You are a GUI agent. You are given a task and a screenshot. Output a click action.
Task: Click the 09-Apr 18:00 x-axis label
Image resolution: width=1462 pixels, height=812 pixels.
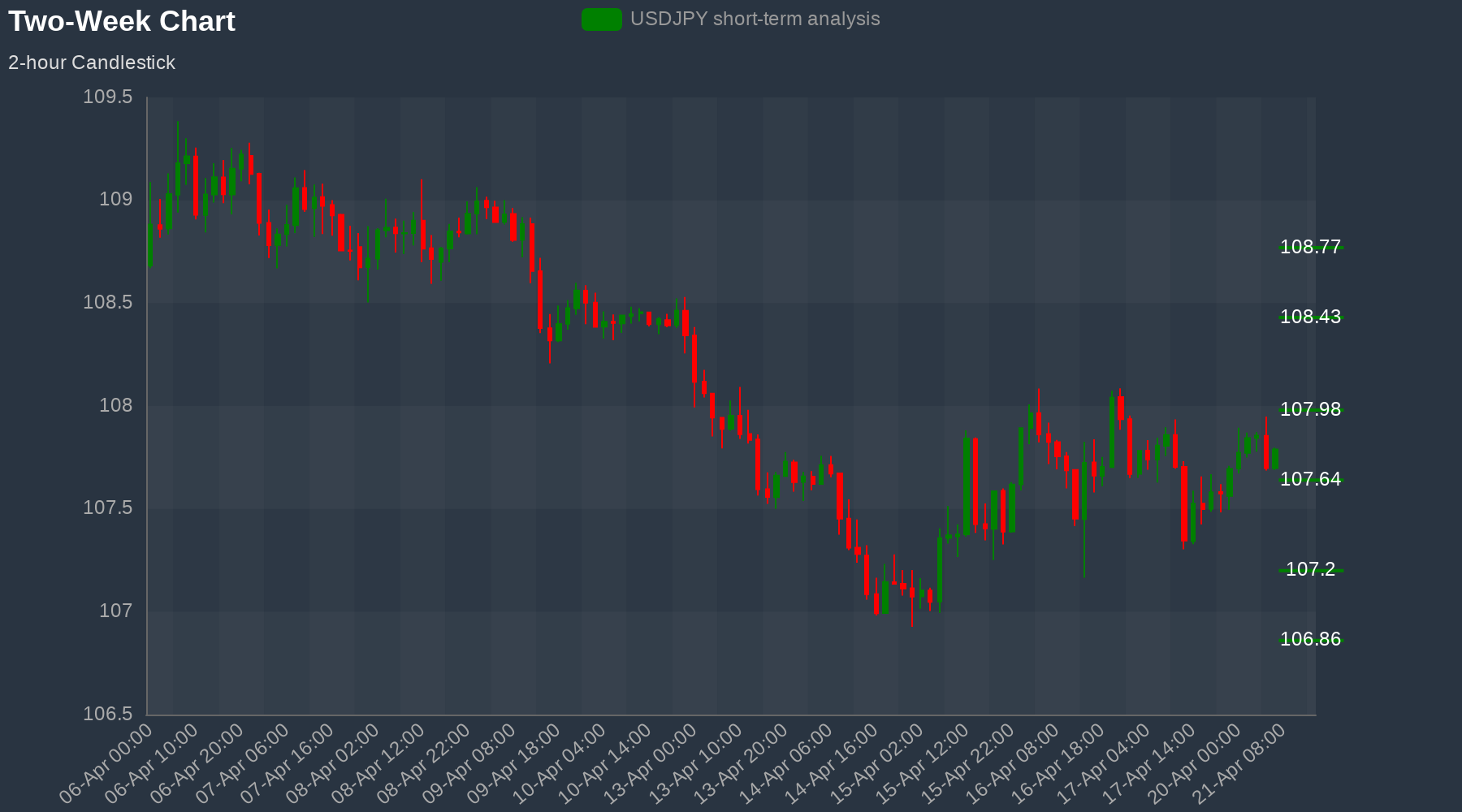pos(515,765)
